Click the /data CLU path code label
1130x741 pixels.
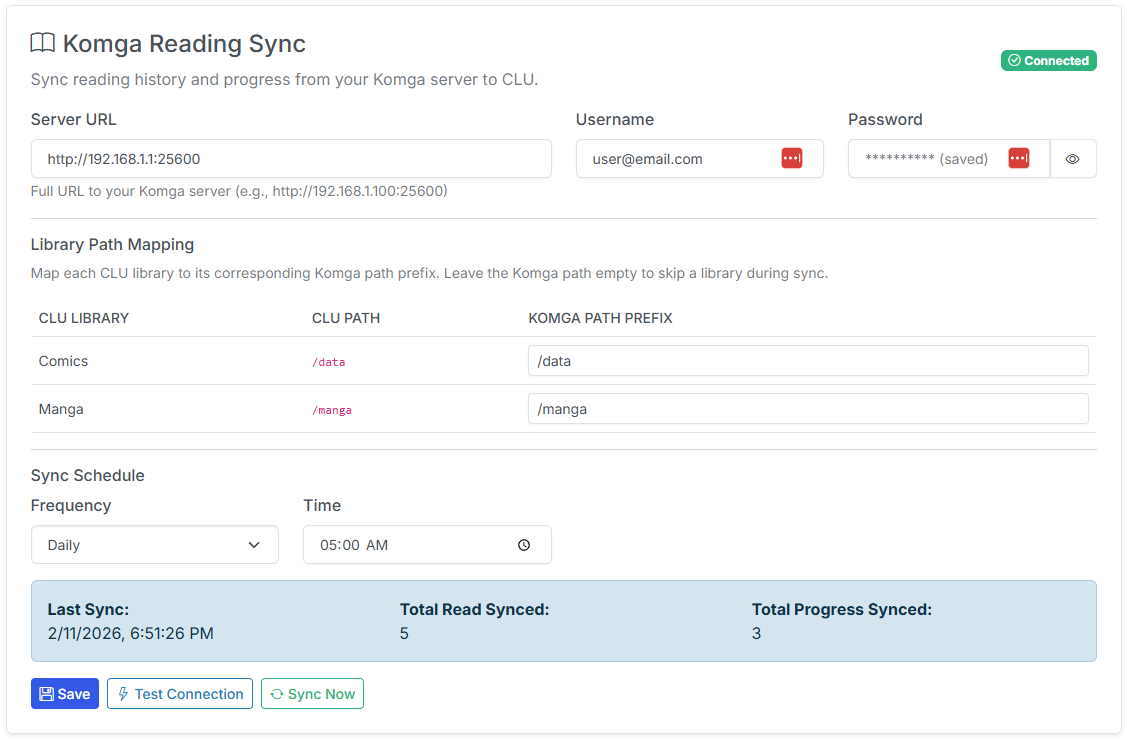(x=328, y=362)
